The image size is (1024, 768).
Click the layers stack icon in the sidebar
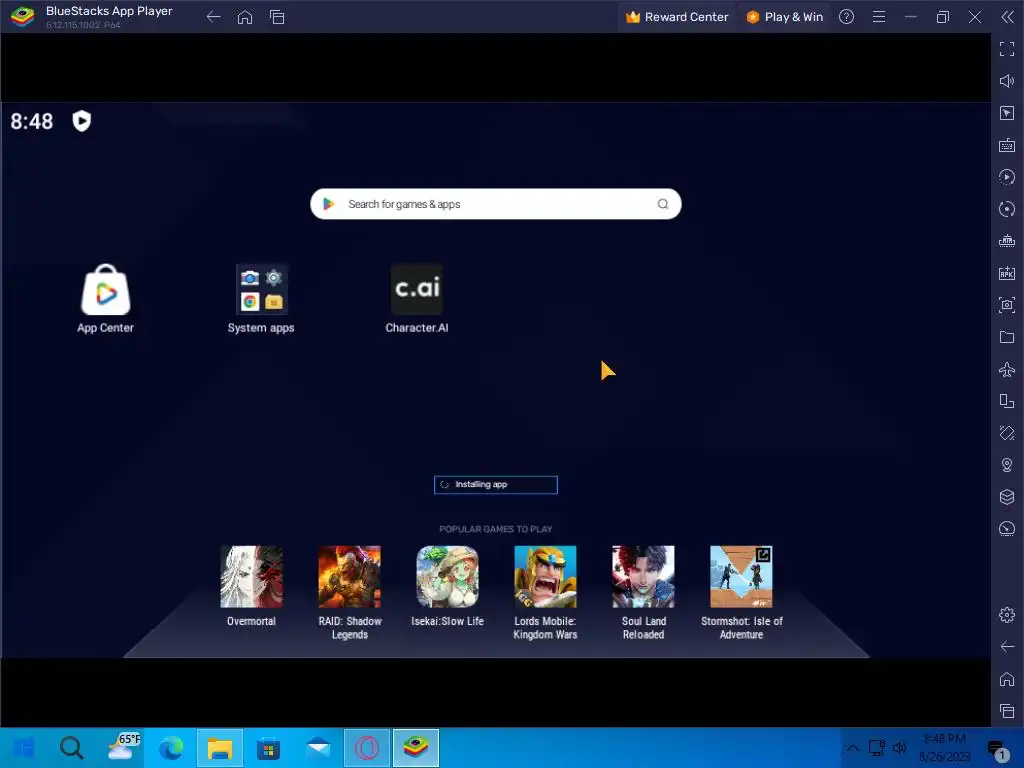1007,497
